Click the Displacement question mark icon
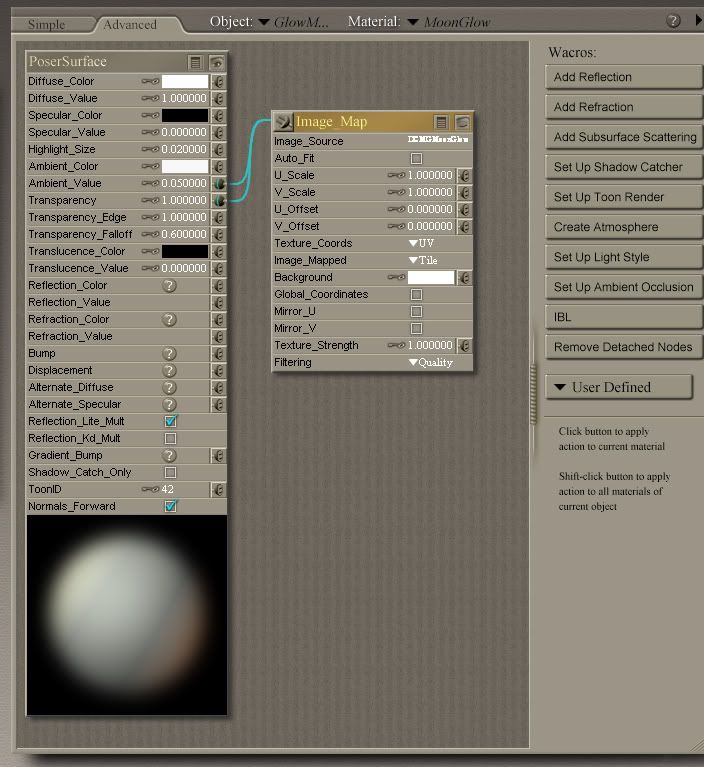This screenshot has height=767, width=704. (x=170, y=371)
